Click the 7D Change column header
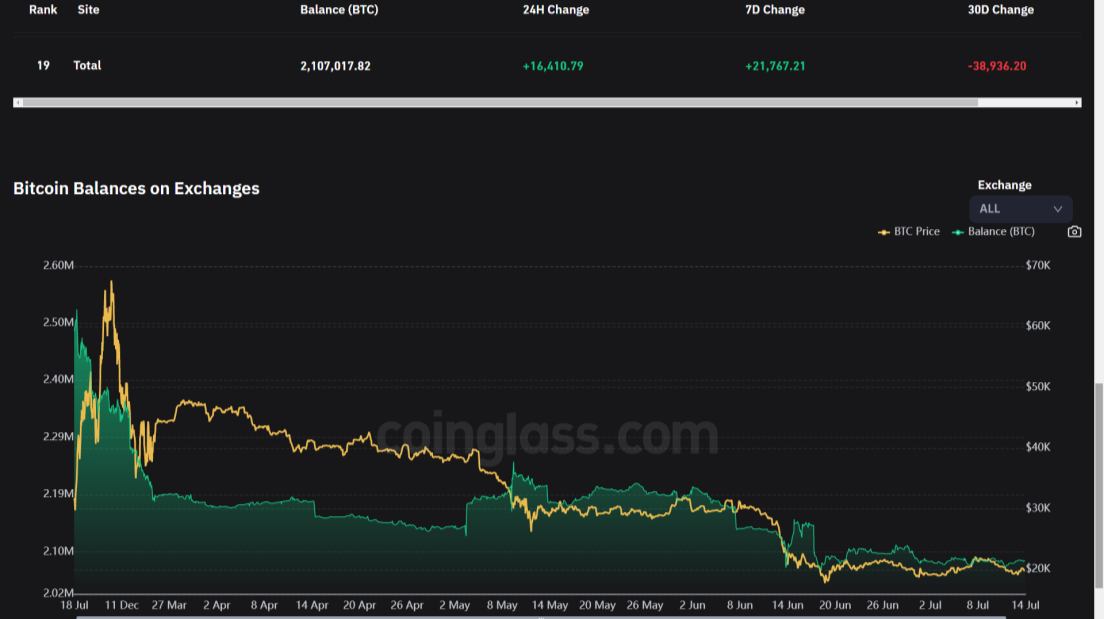Image resolution: width=1104 pixels, height=619 pixels. pos(775,9)
